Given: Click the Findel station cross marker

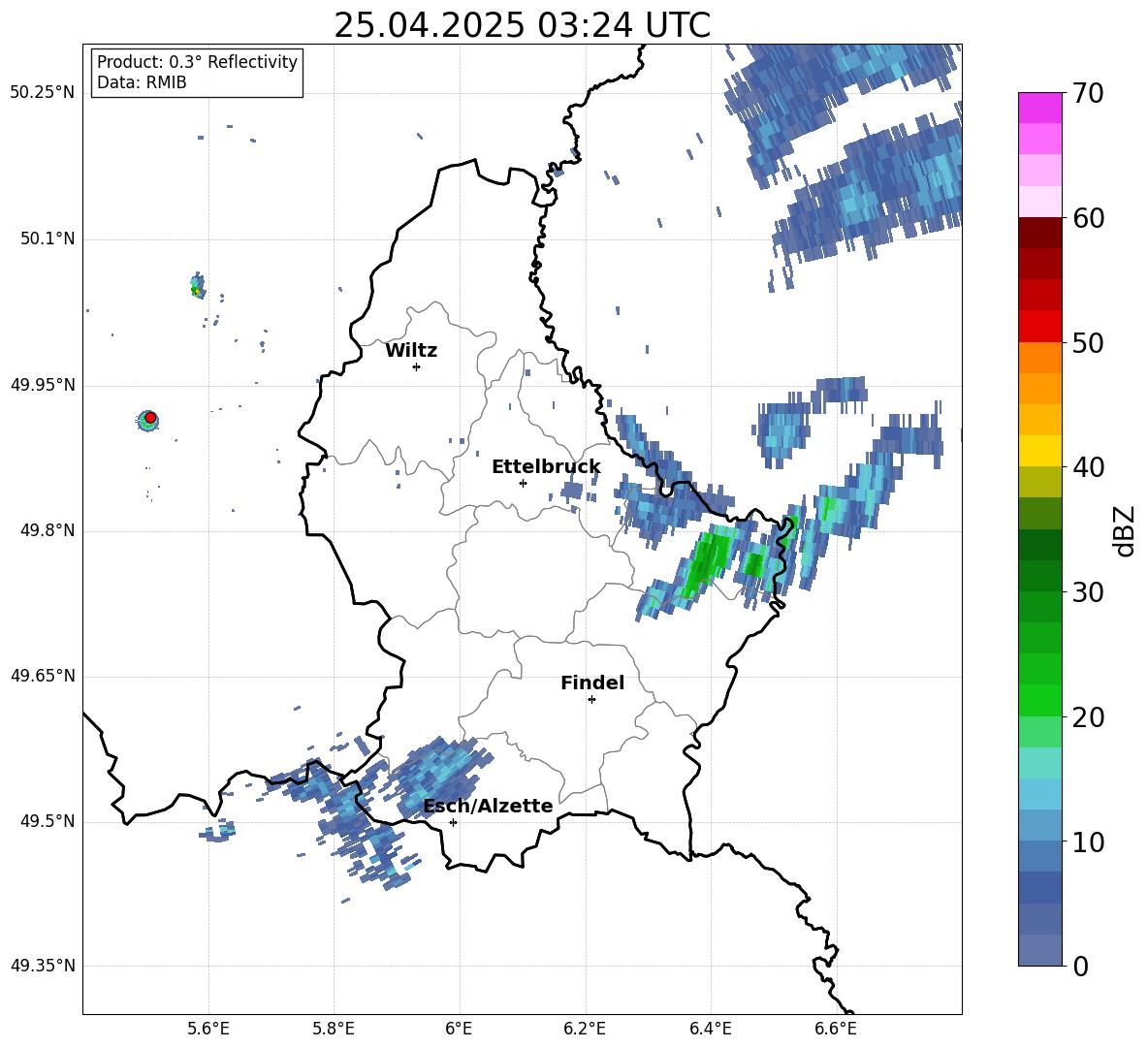Looking at the screenshot, I should pos(591,700).
